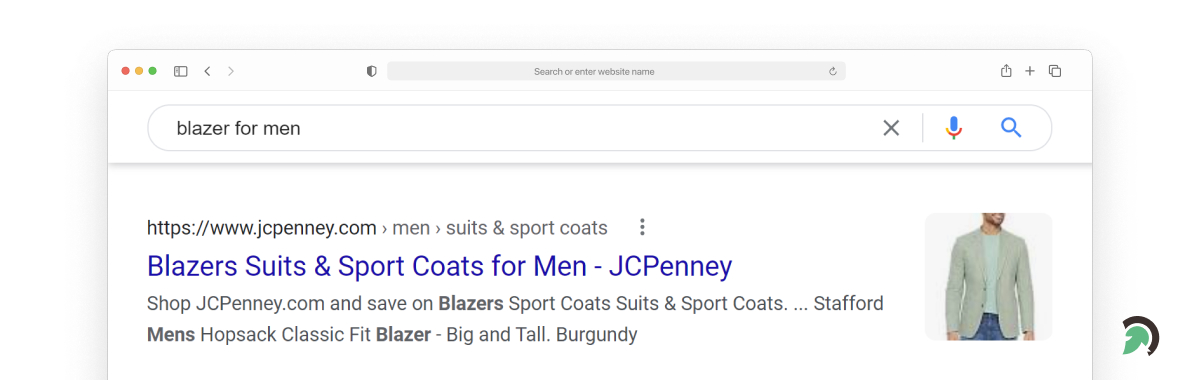The width and height of the screenshot is (1200, 380).
Task: Click the privacy shield icon
Action: pos(372,71)
